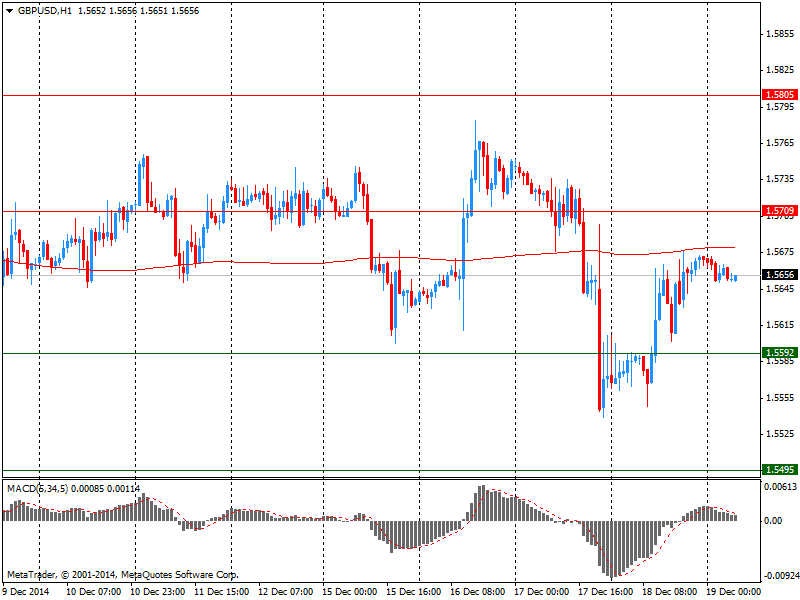Image resolution: width=800 pixels, height=600 pixels.
Task: Click the 16 Dec 08:00 time axis label
Action: (478, 591)
